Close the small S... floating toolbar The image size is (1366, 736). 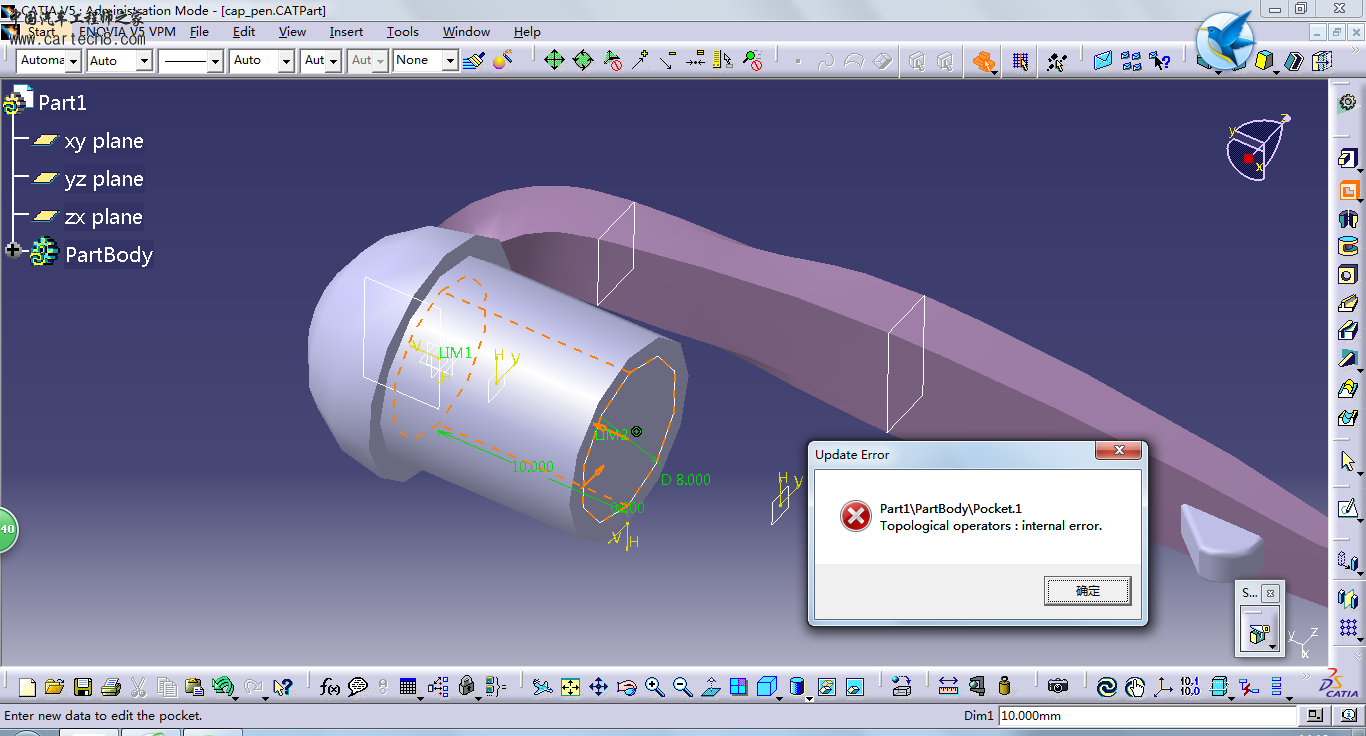(x=1270, y=593)
